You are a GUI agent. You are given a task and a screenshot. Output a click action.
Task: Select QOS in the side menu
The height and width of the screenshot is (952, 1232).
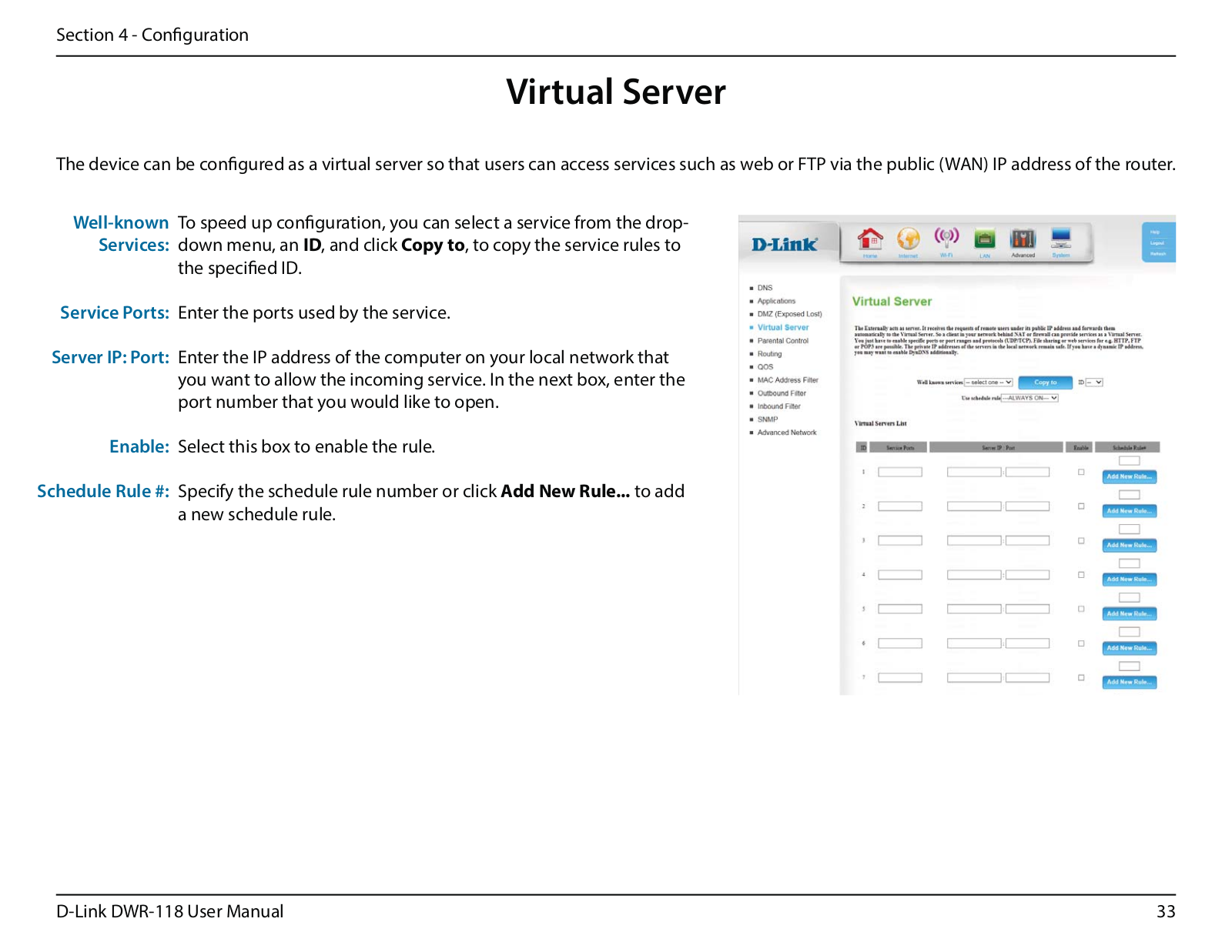[765, 367]
